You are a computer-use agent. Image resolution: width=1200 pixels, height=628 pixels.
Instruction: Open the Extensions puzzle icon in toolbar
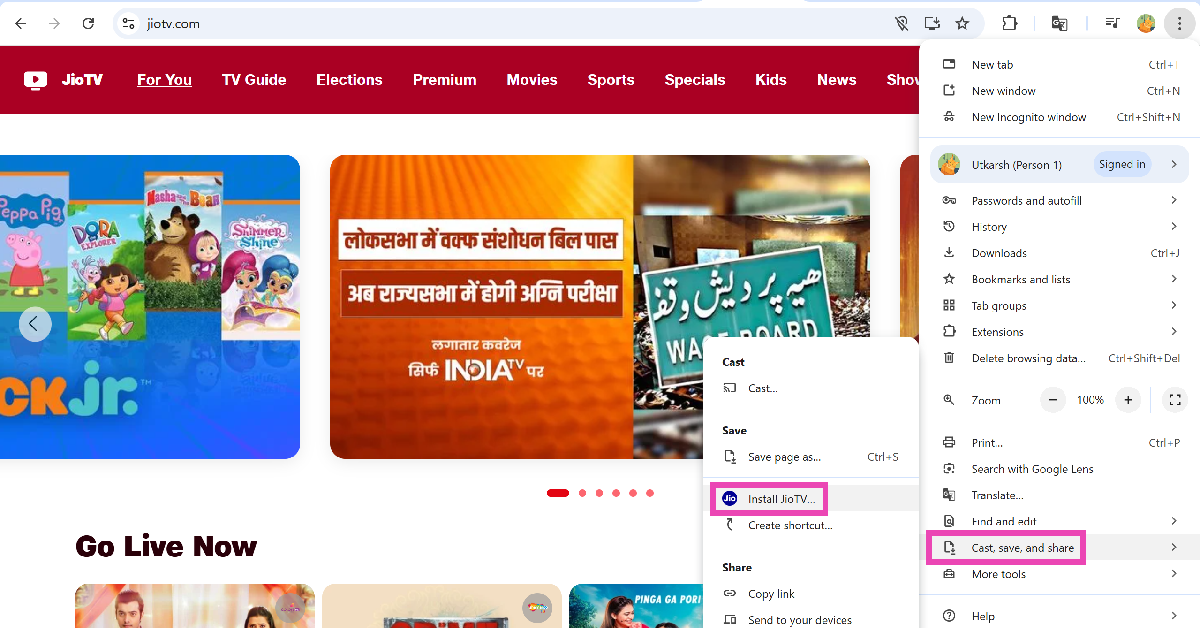[1010, 23]
